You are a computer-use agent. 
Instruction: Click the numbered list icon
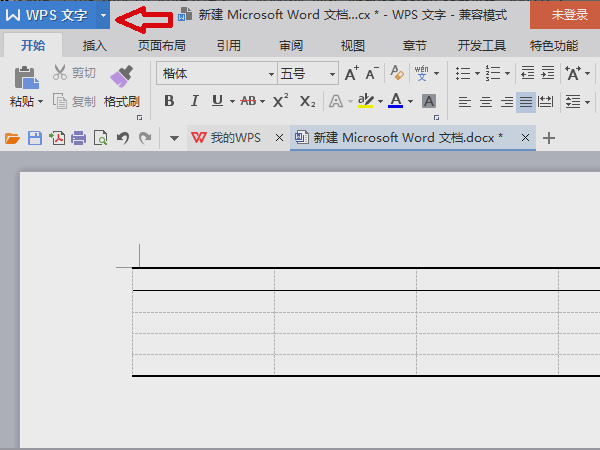[493, 73]
